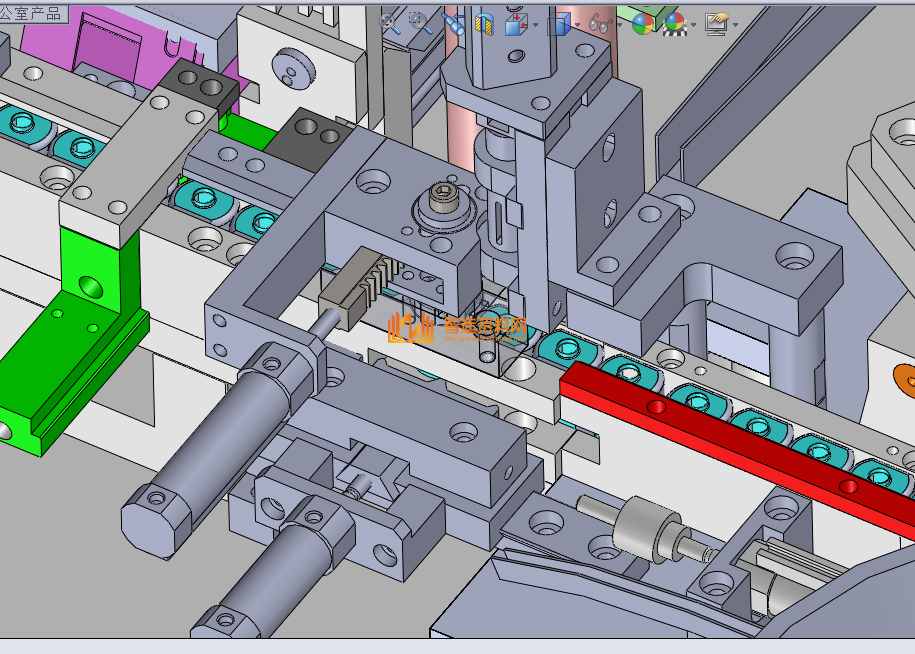Image resolution: width=915 pixels, height=654 pixels.
Task: Select the Zoom to Area tool
Action: pos(420,22)
